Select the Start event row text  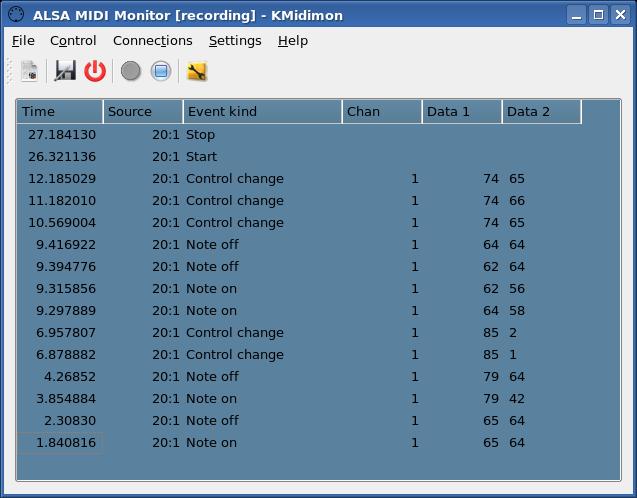pyautogui.click(x=201, y=156)
